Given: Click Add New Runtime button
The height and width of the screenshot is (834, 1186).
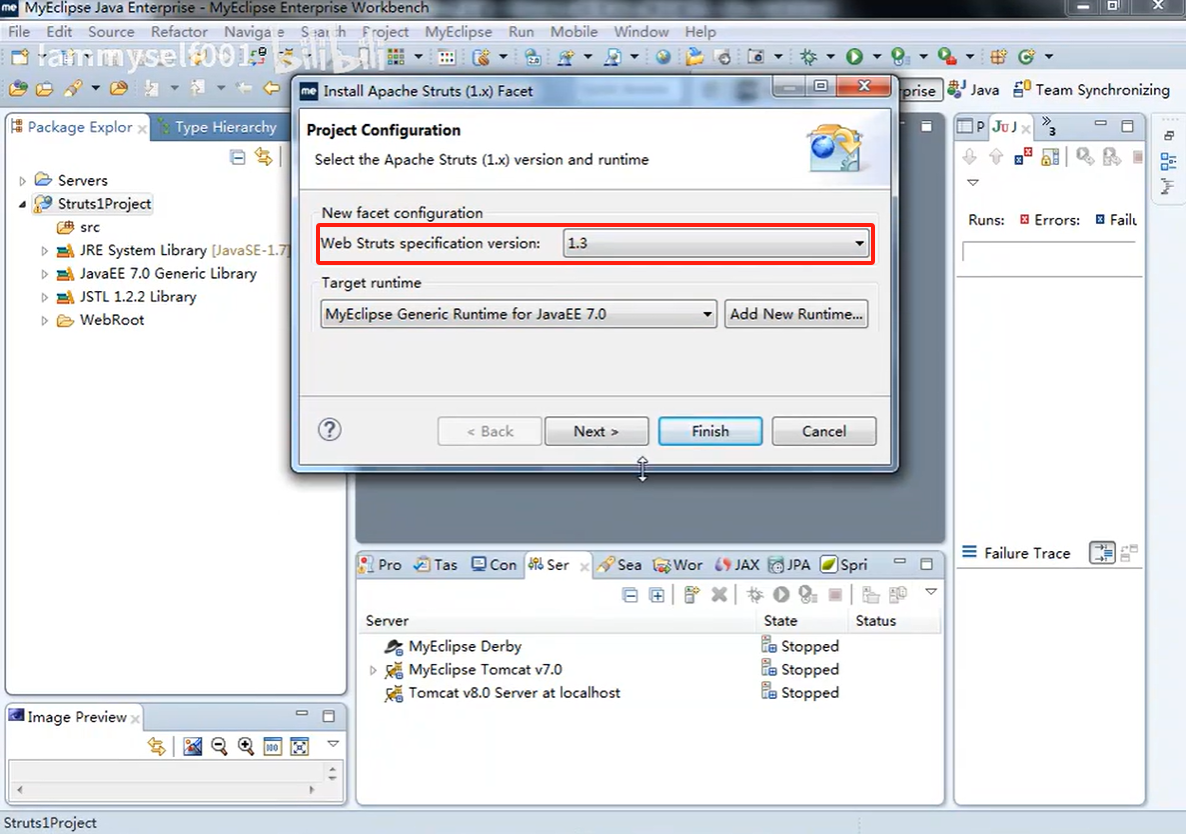Looking at the screenshot, I should pyautogui.click(x=796, y=314).
